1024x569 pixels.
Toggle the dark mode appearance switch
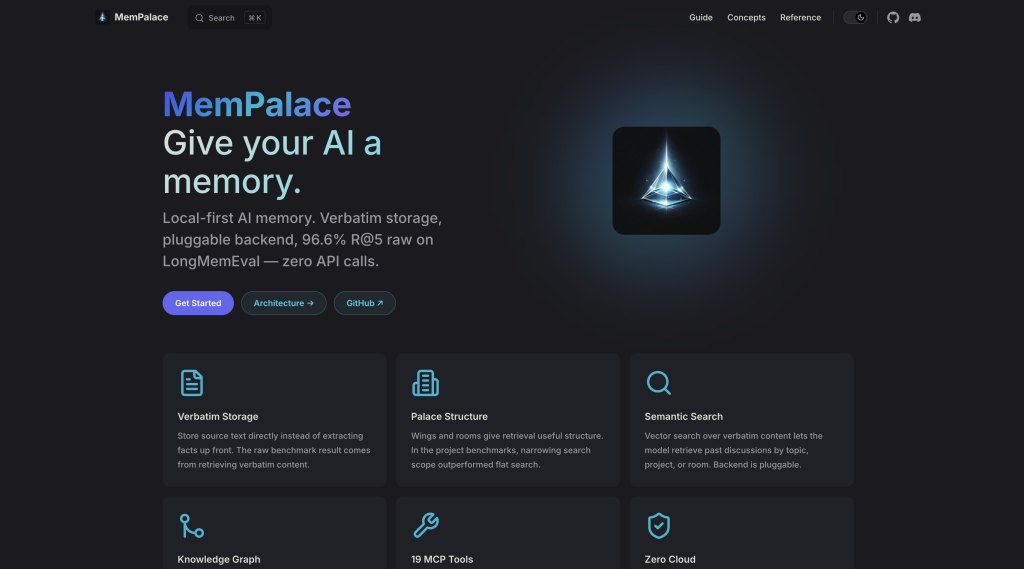855,18
